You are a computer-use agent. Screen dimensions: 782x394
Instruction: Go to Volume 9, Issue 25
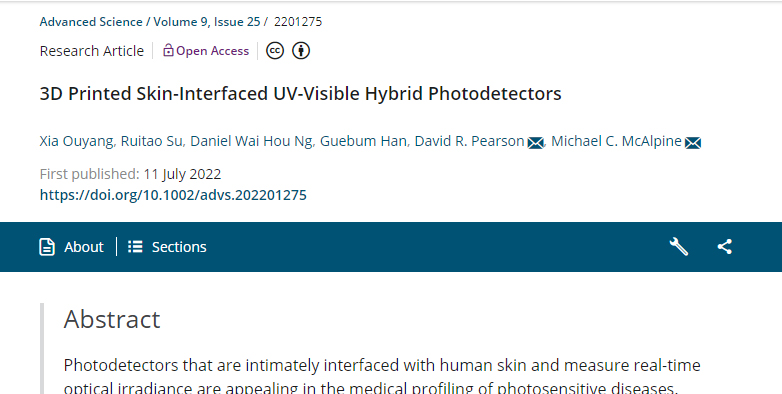[x=207, y=22]
